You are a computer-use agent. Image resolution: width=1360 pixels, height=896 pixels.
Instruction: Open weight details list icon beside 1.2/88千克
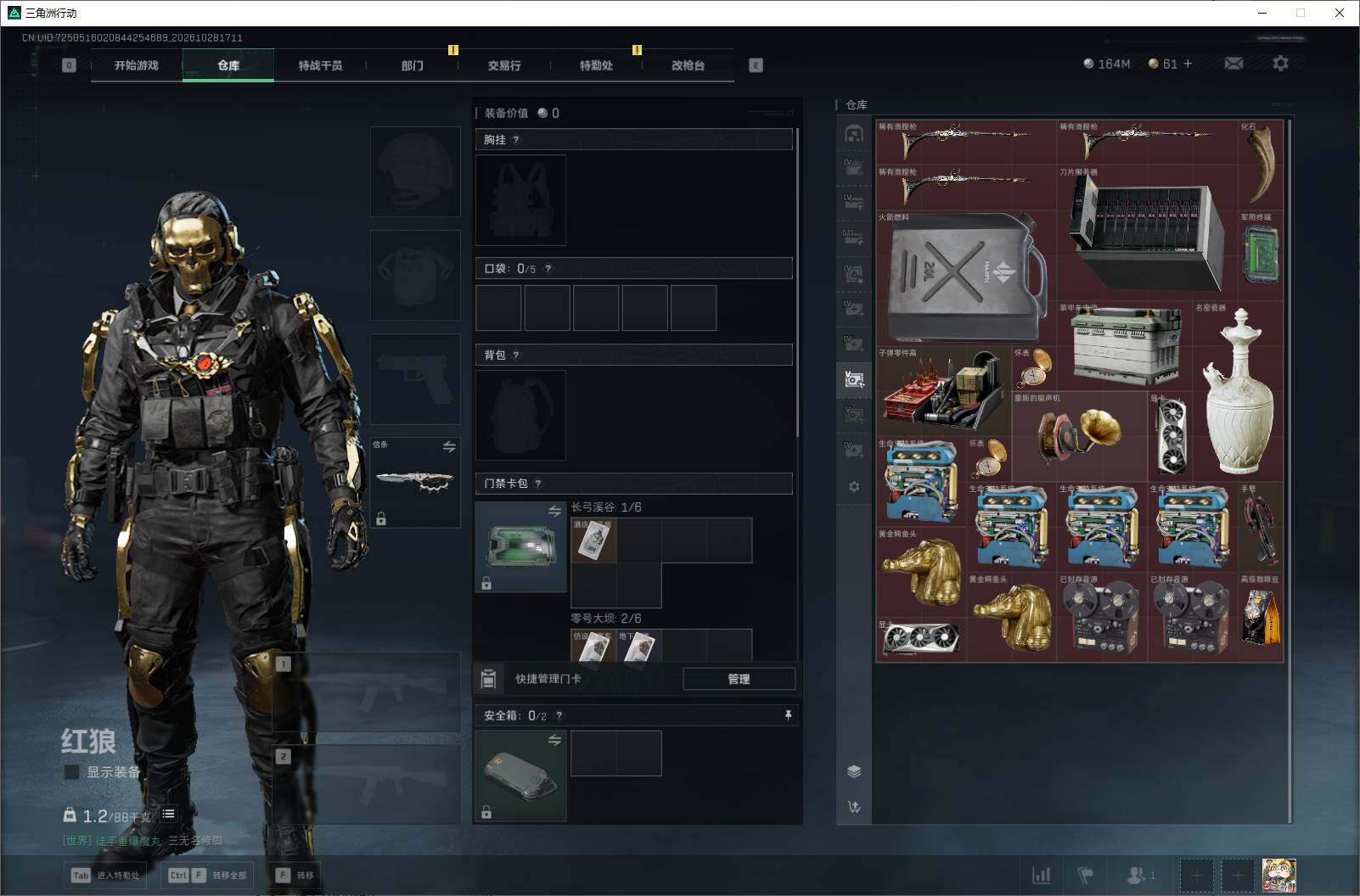pos(169,815)
